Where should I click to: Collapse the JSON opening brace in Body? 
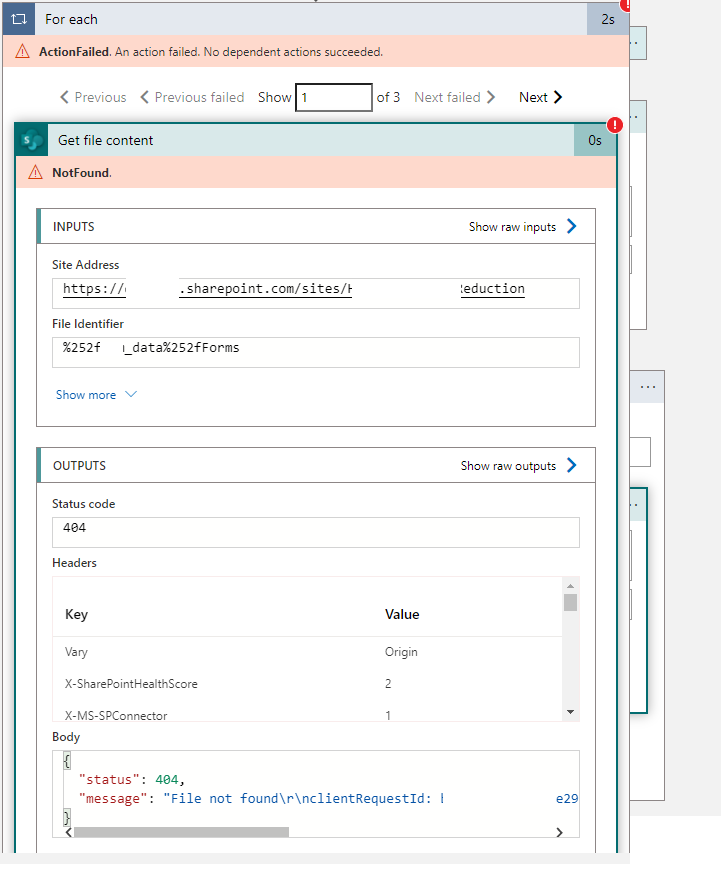pyautogui.click(x=66, y=761)
